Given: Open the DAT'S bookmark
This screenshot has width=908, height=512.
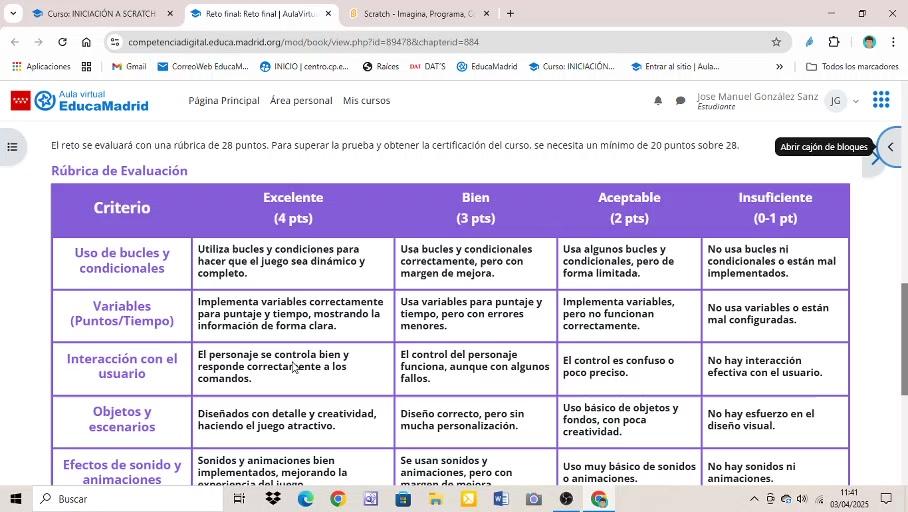Looking at the screenshot, I should click(427, 67).
